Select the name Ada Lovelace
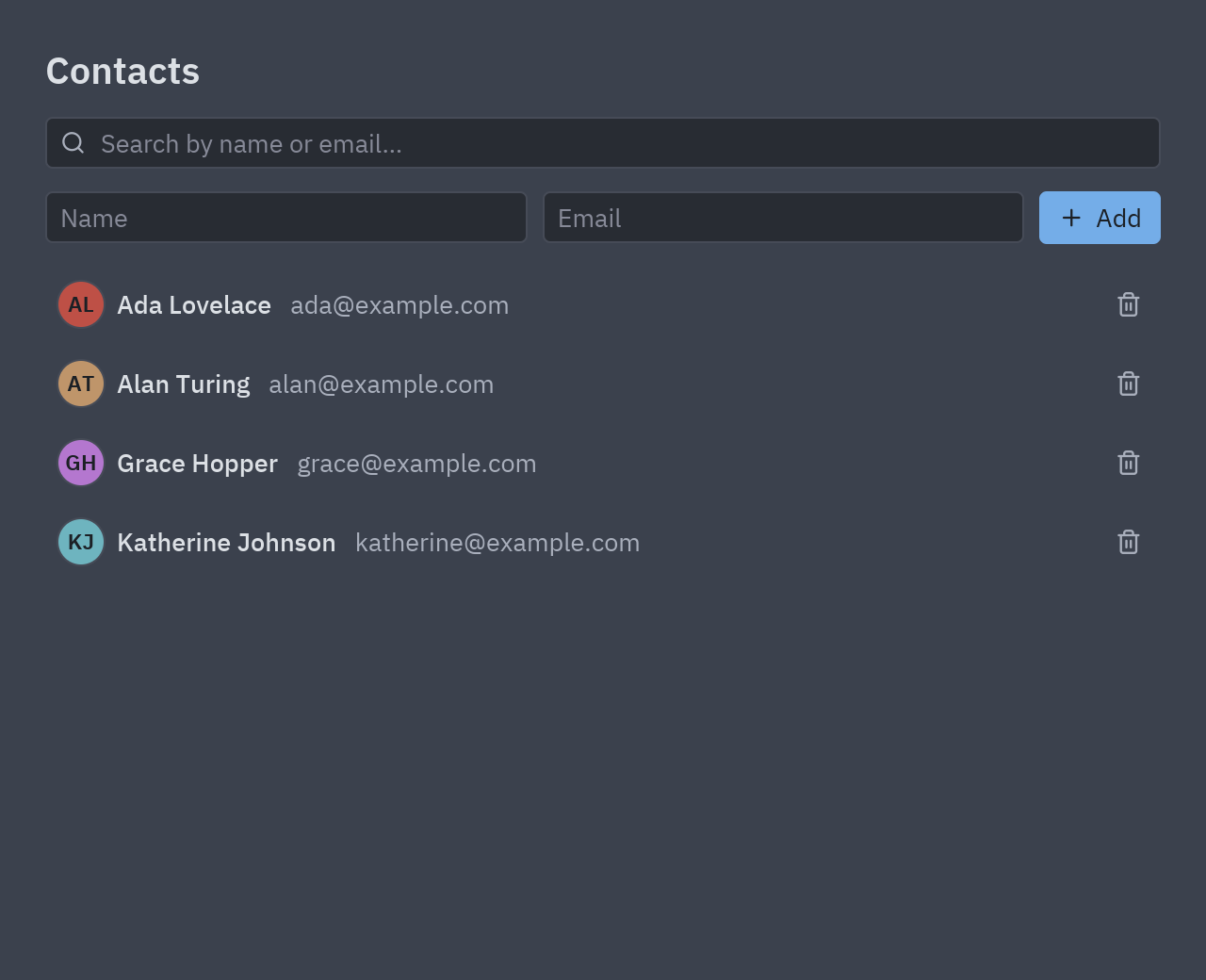 194,305
